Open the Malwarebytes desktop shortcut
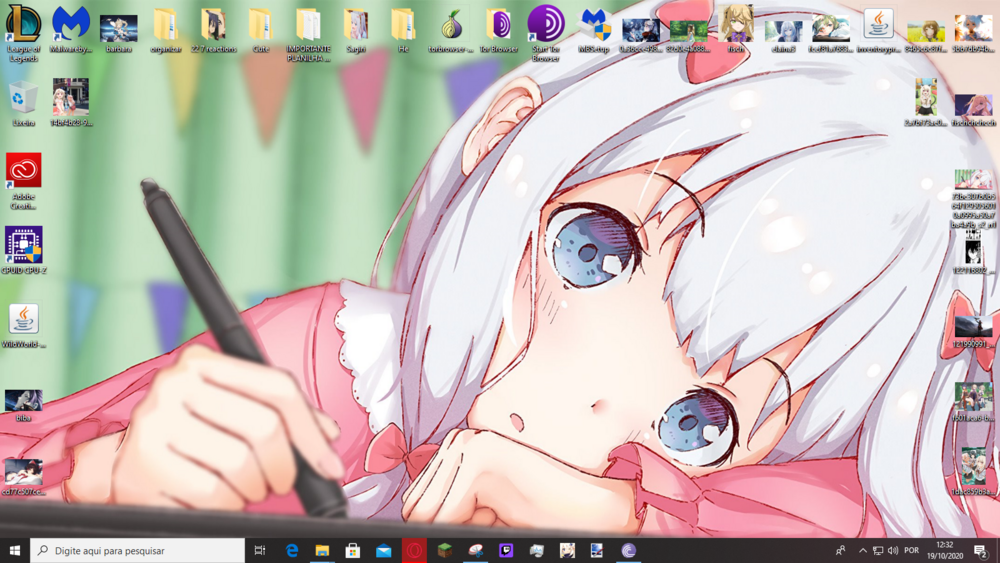 pyautogui.click(x=71, y=29)
